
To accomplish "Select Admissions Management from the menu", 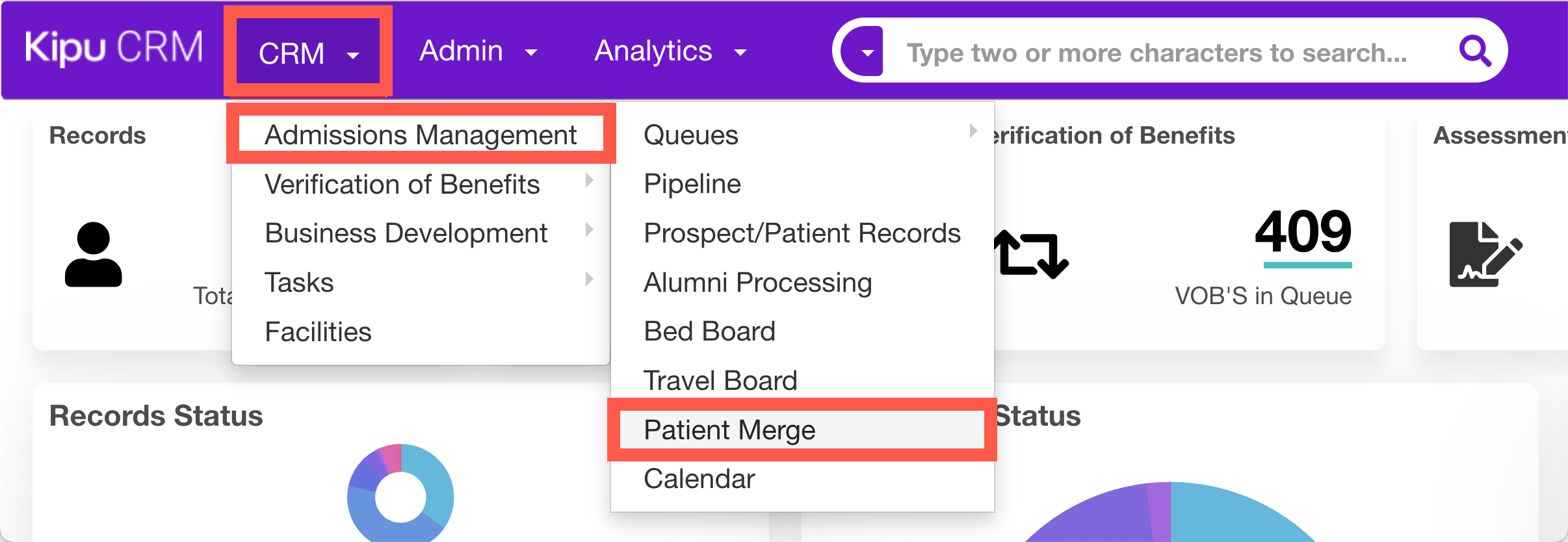I will [x=420, y=135].
